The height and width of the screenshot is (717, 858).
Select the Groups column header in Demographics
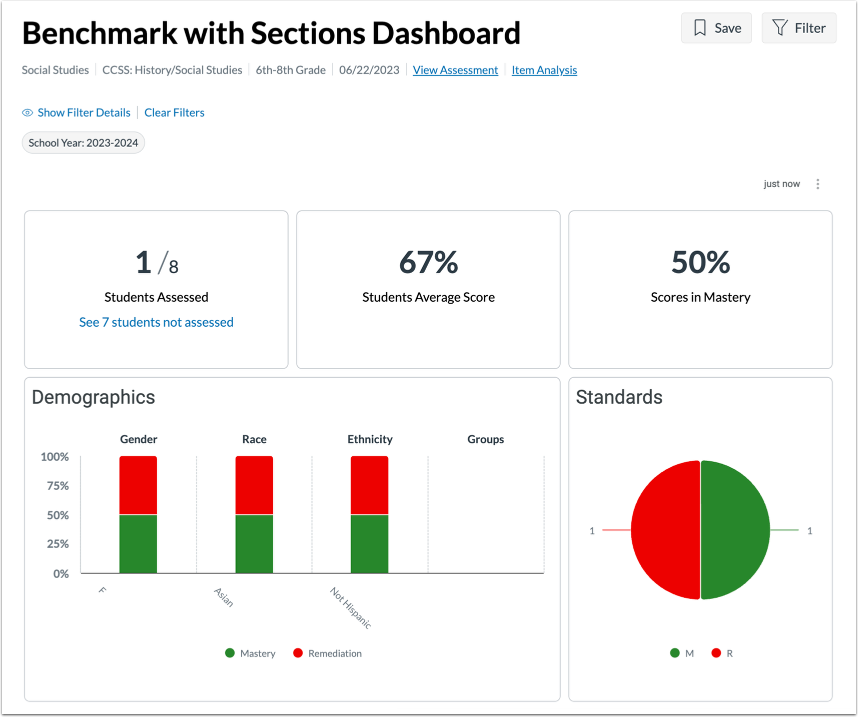point(485,439)
